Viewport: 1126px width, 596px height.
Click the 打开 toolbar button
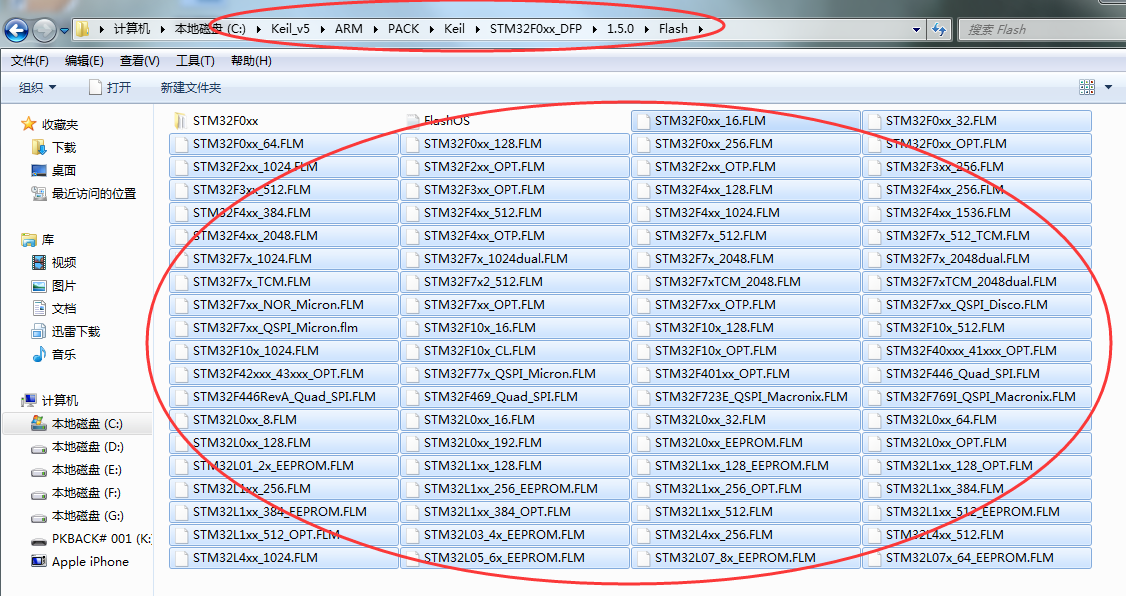coord(109,88)
